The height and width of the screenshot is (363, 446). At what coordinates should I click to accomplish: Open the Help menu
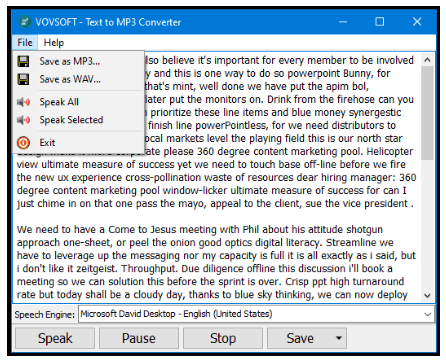tap(54, 43)
